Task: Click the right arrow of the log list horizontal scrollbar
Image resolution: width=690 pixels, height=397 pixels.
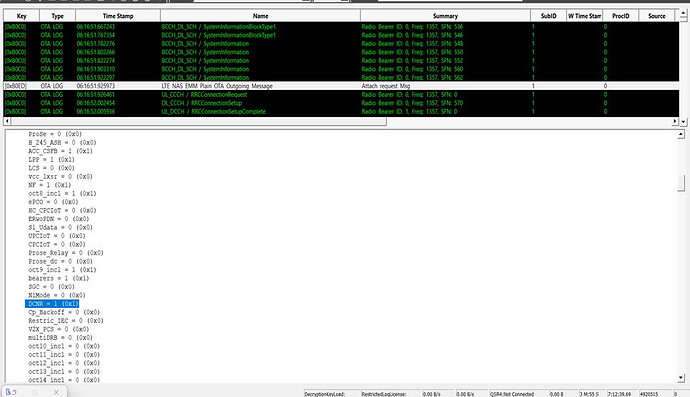Action: (x=675, y=121)
